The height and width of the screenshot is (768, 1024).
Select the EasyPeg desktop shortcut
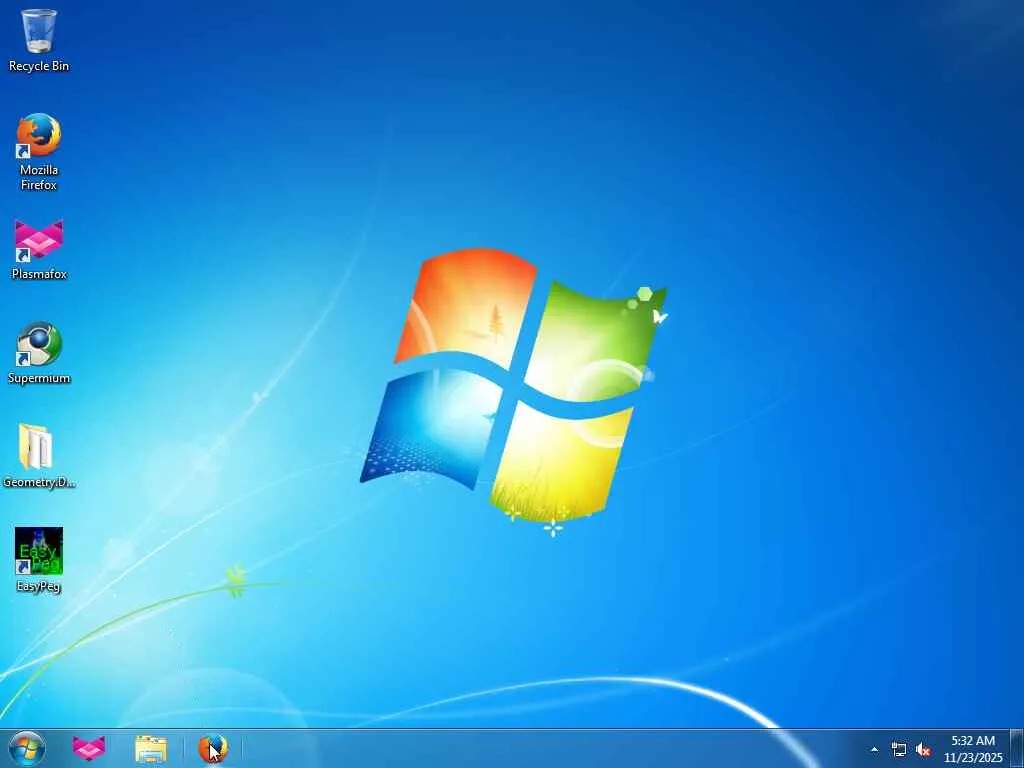point(39,560)
